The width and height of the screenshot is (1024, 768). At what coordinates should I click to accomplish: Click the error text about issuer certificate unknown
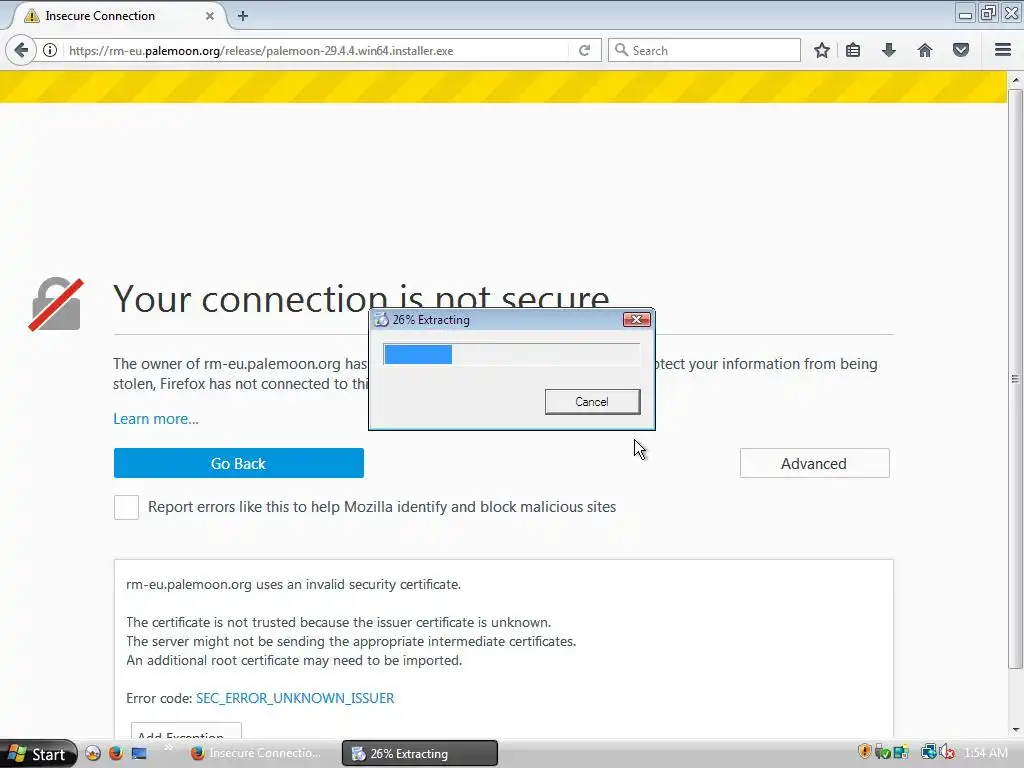[x=338, y=622]
